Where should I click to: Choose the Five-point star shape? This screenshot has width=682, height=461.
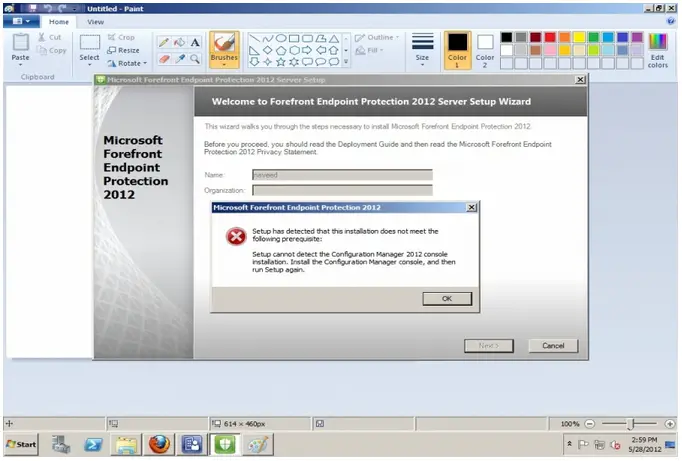(x=281, y=62)
